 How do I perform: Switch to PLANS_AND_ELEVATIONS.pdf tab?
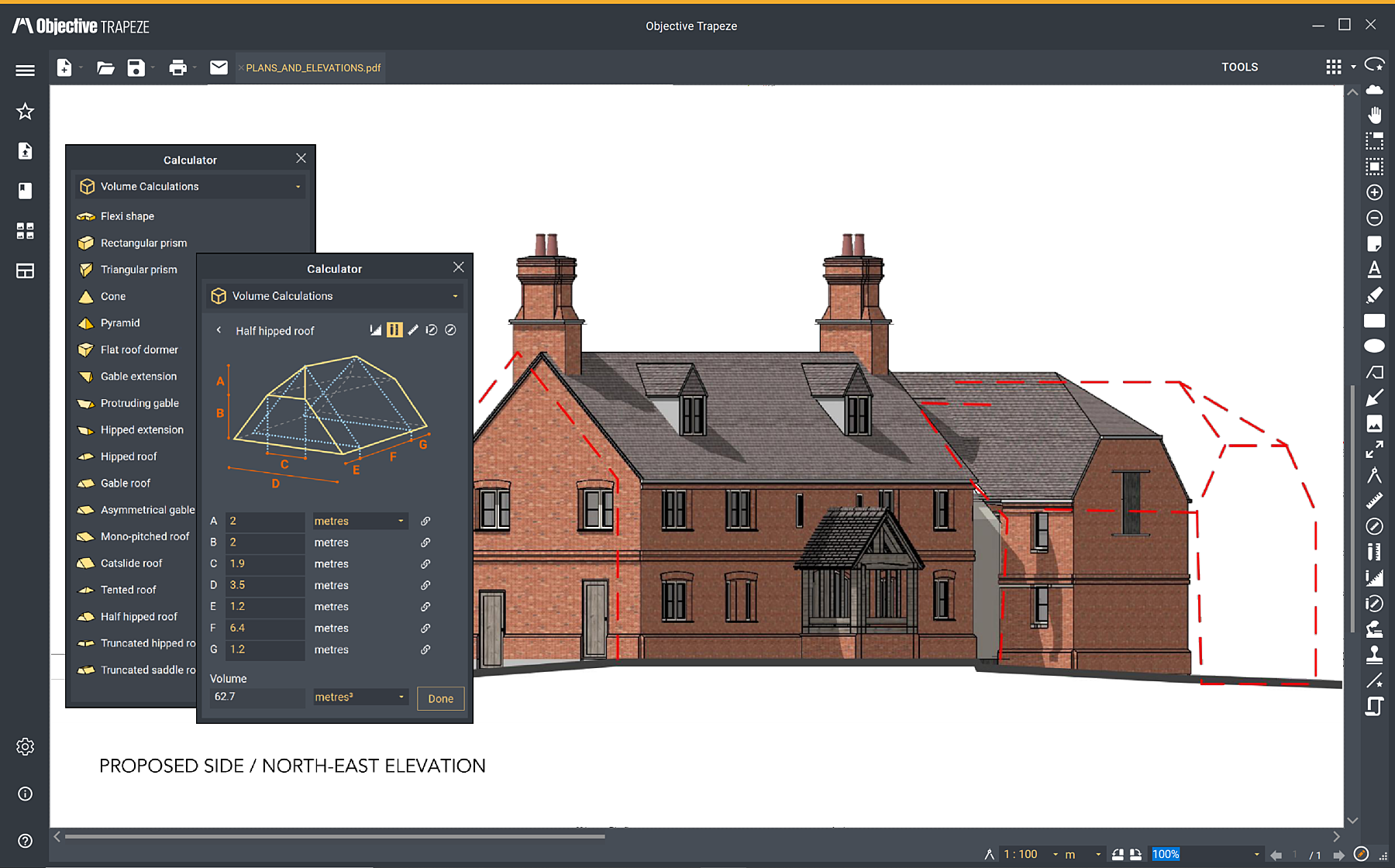click(313, 68)
